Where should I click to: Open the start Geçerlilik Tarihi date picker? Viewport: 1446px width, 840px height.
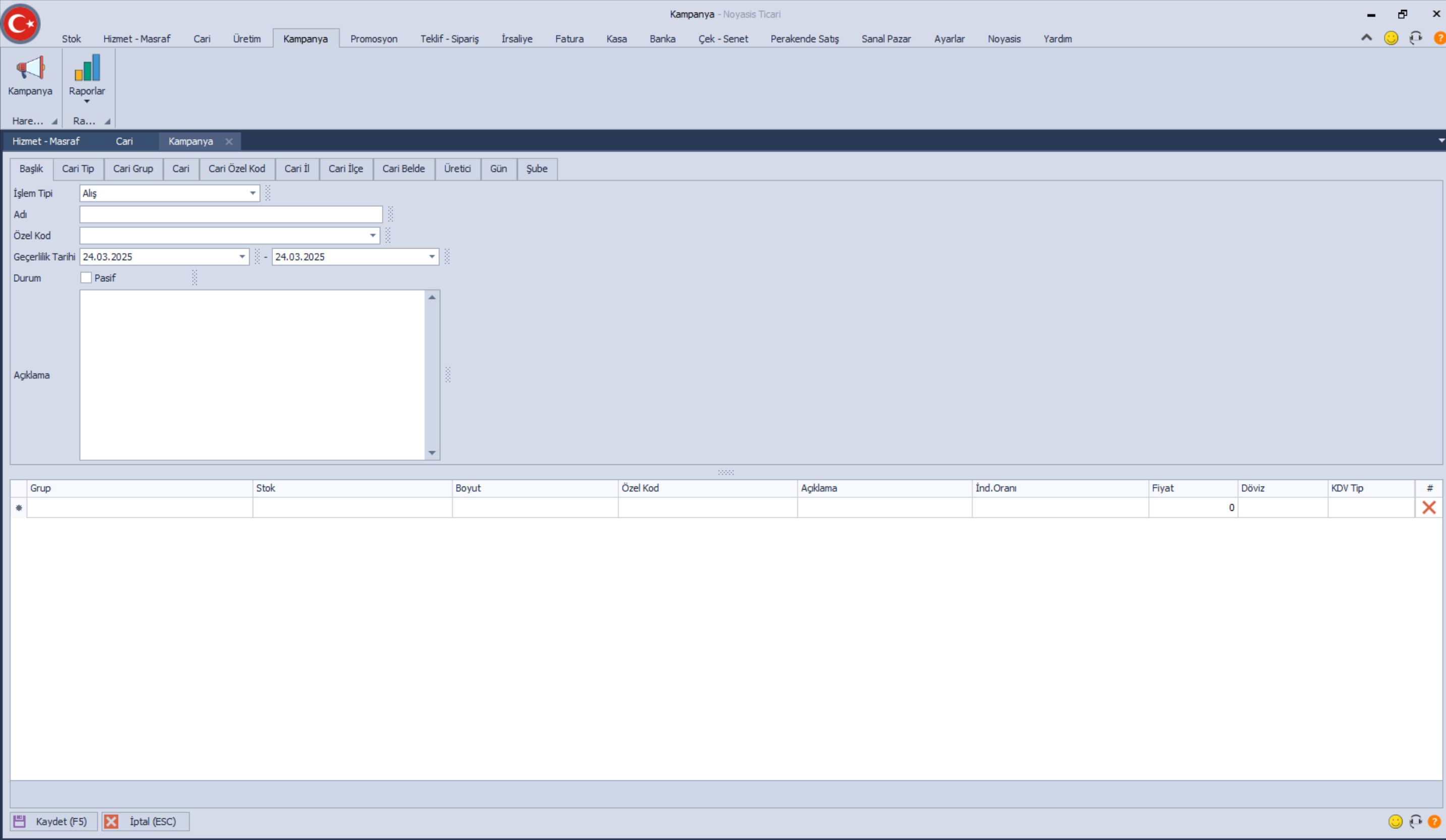(242, 257)
